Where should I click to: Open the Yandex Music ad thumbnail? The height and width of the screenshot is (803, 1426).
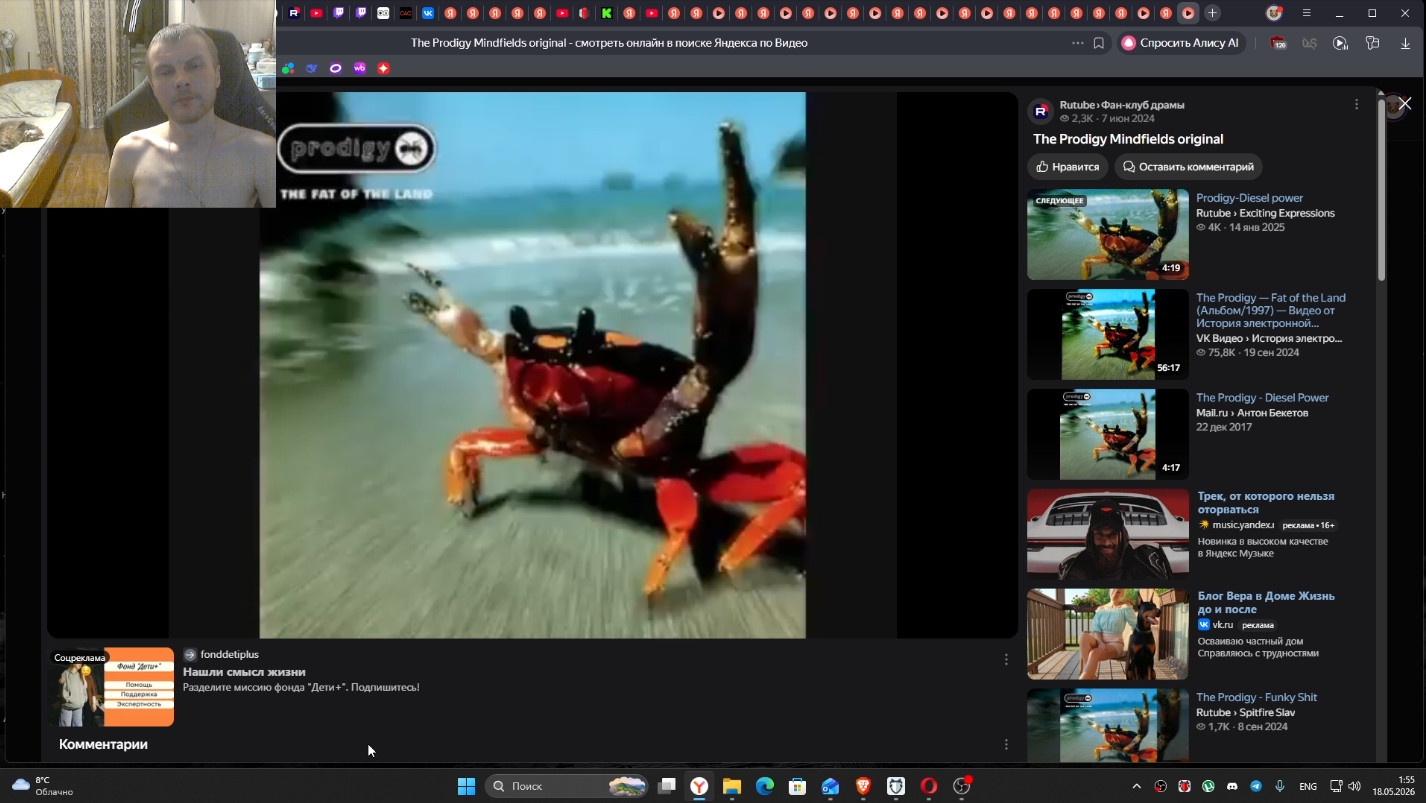[x=1108, y=534]
